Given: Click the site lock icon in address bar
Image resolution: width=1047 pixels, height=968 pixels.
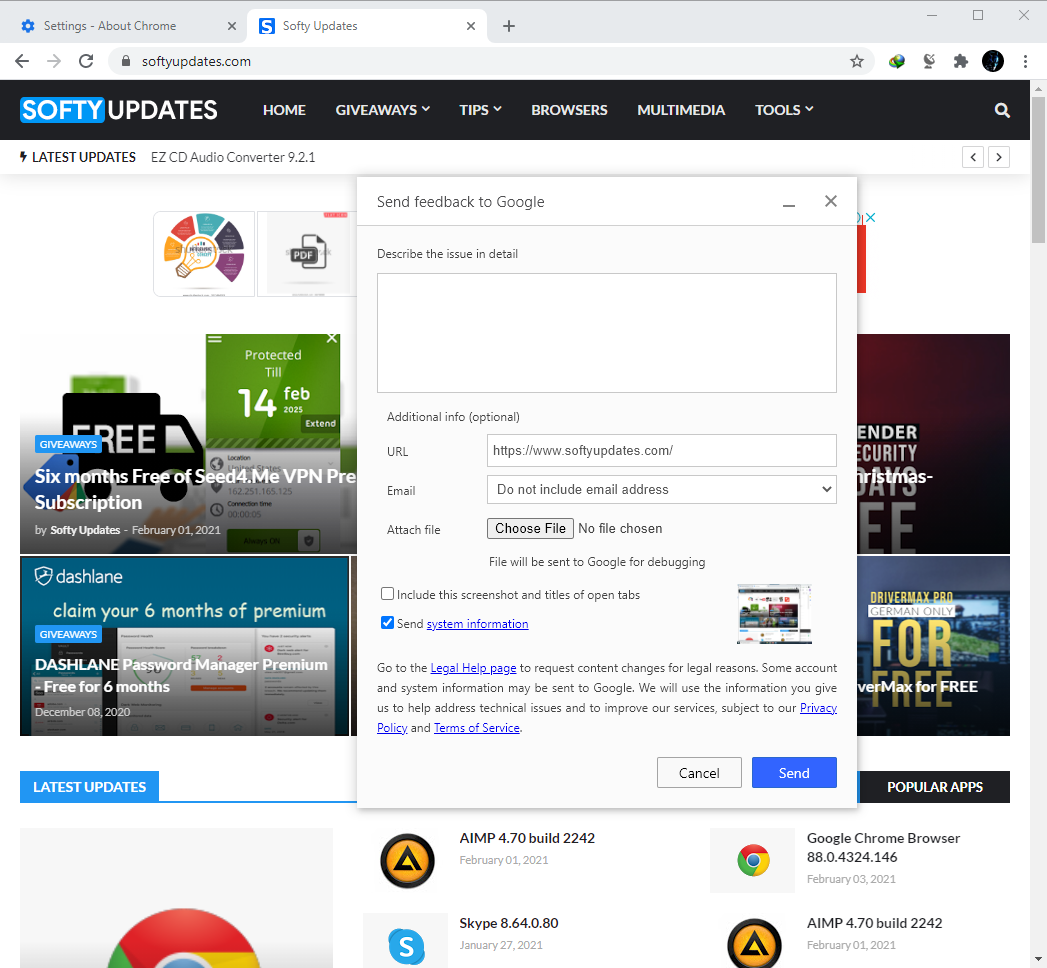Looking at the screenshot, I should coord(126,61).
